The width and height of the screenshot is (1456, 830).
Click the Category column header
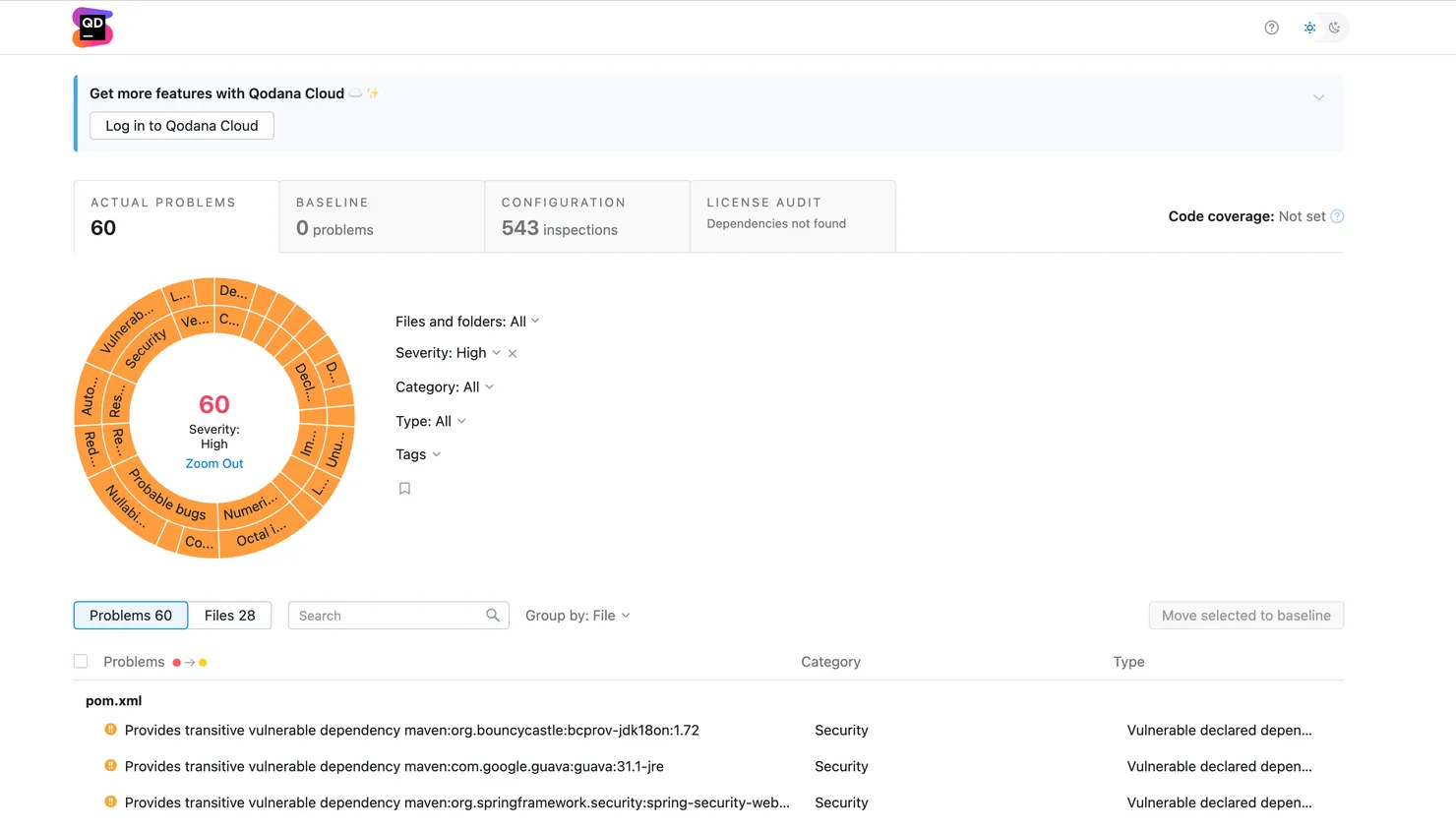pos(830,662)
